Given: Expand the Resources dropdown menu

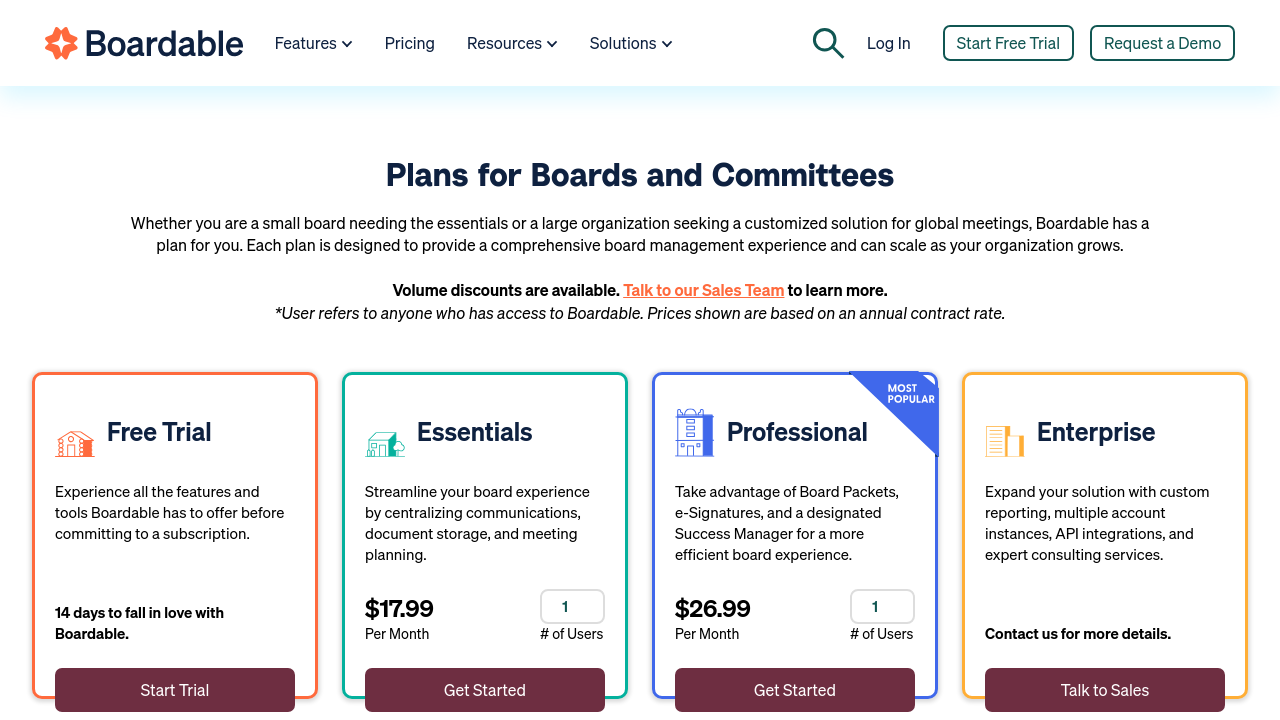Looking at the screenshot, I should pyautogui.click(x=511, y=43).
